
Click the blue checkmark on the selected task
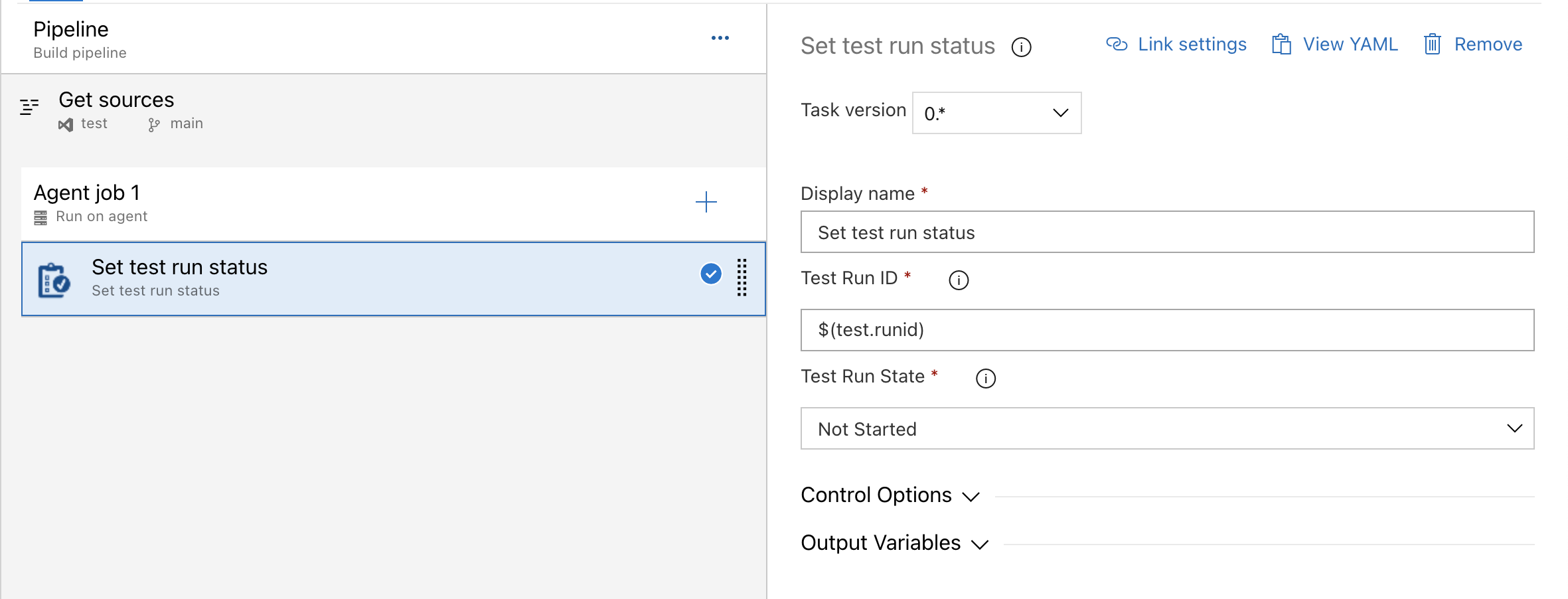(710, 274)
